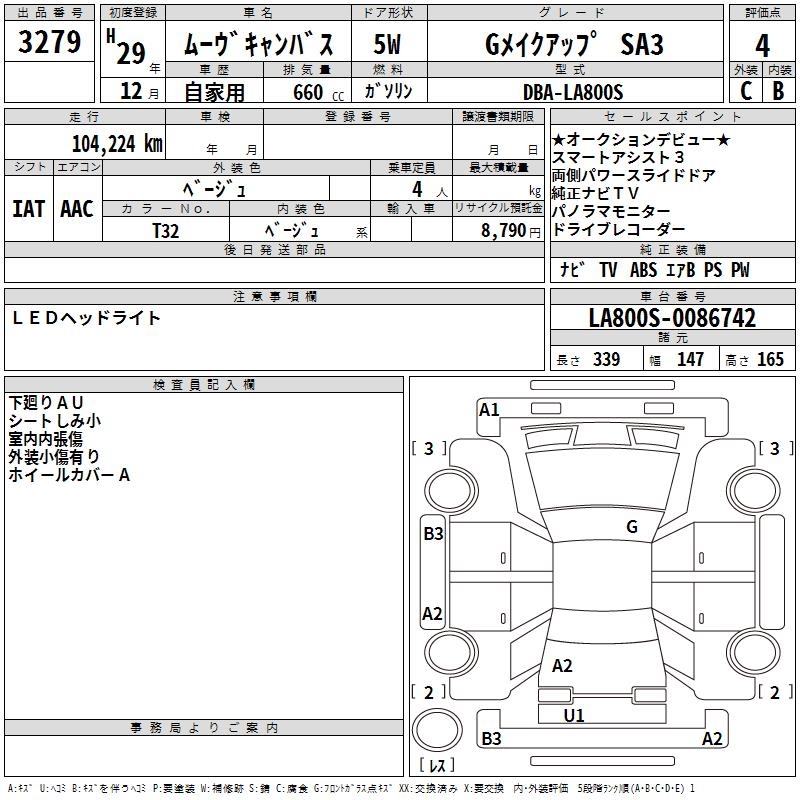Select the interior grade B cell
This screenshot has width=800, height=800.
point(778,90)
